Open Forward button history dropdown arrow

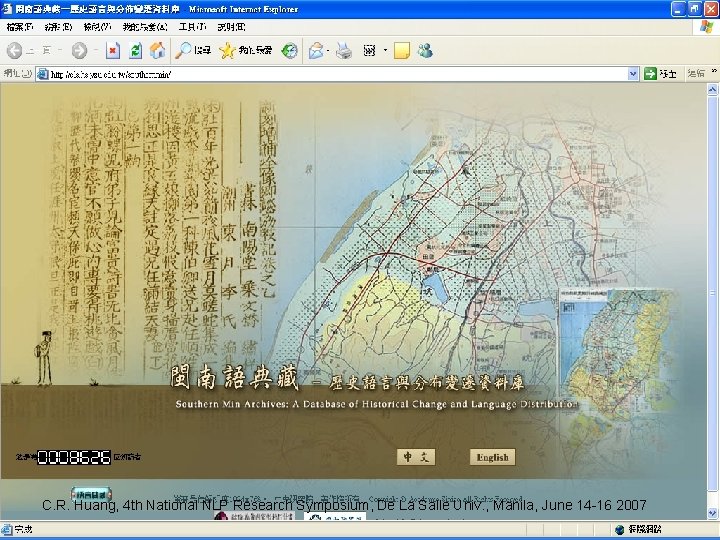[x=96, y=51]
